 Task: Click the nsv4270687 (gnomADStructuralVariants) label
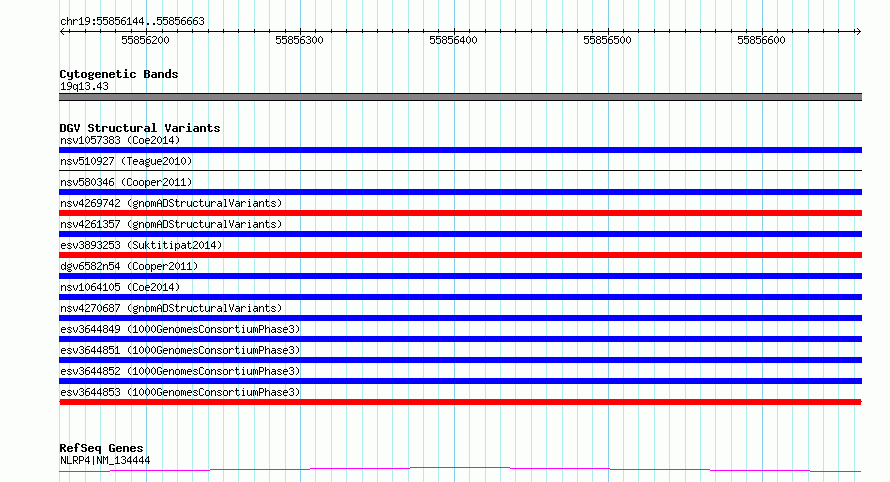pos(171,308)
